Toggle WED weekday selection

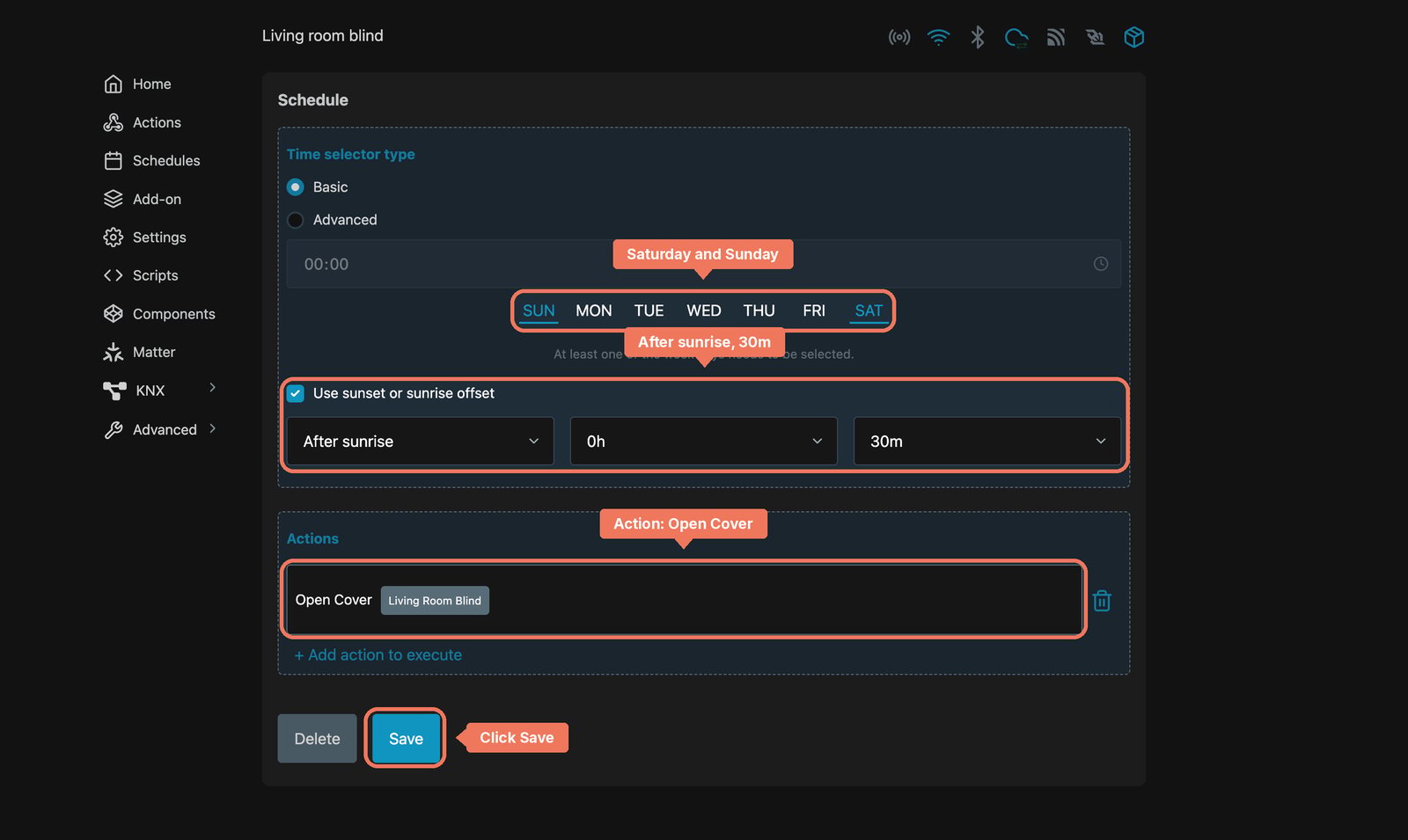[x=704, y=310]
